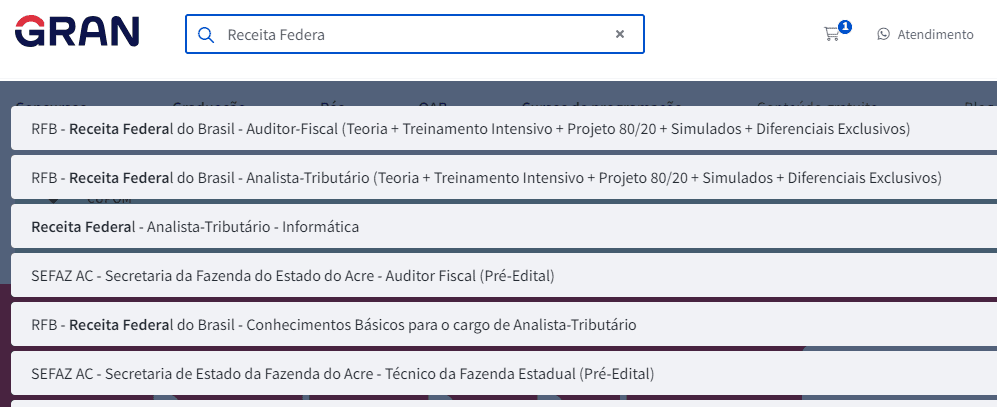
Task: Focus the search field containing Receita Federa
Action: [415, 34]
